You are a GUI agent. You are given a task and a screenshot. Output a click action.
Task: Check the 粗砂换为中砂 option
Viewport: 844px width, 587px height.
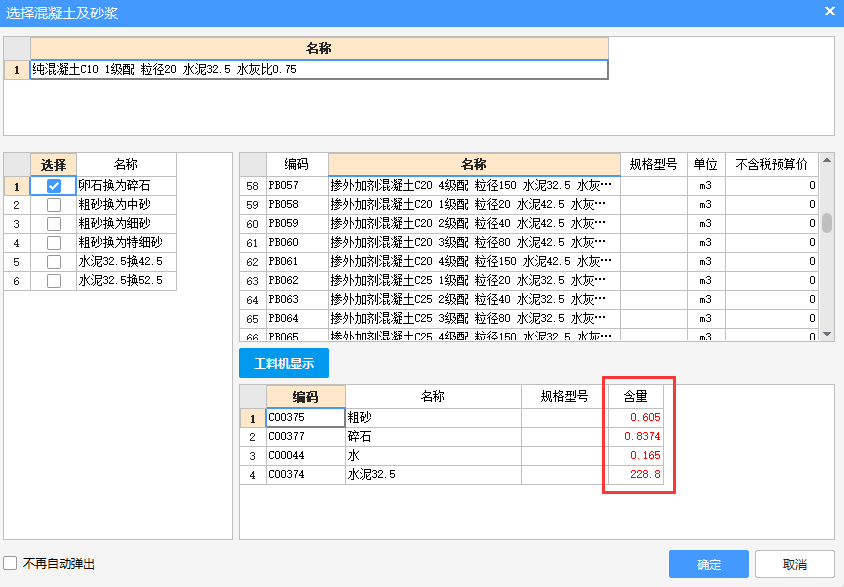pos(54,205)
